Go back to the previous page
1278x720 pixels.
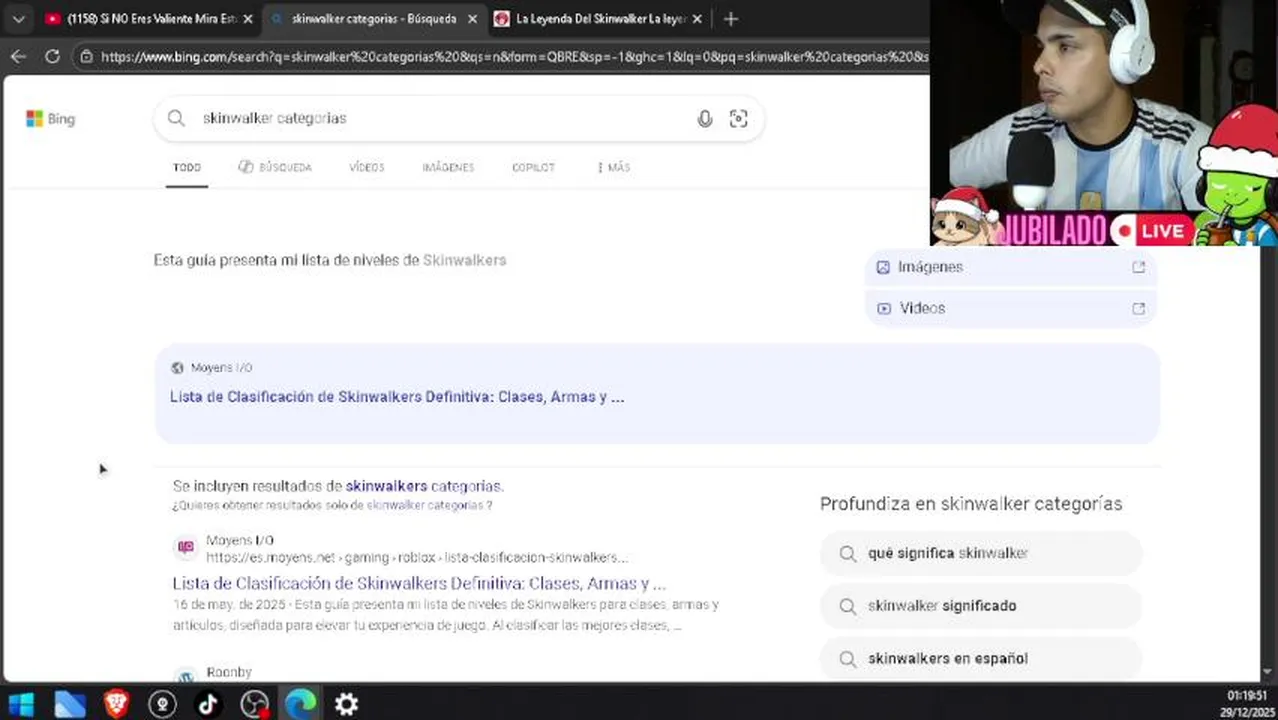(18, 57)
